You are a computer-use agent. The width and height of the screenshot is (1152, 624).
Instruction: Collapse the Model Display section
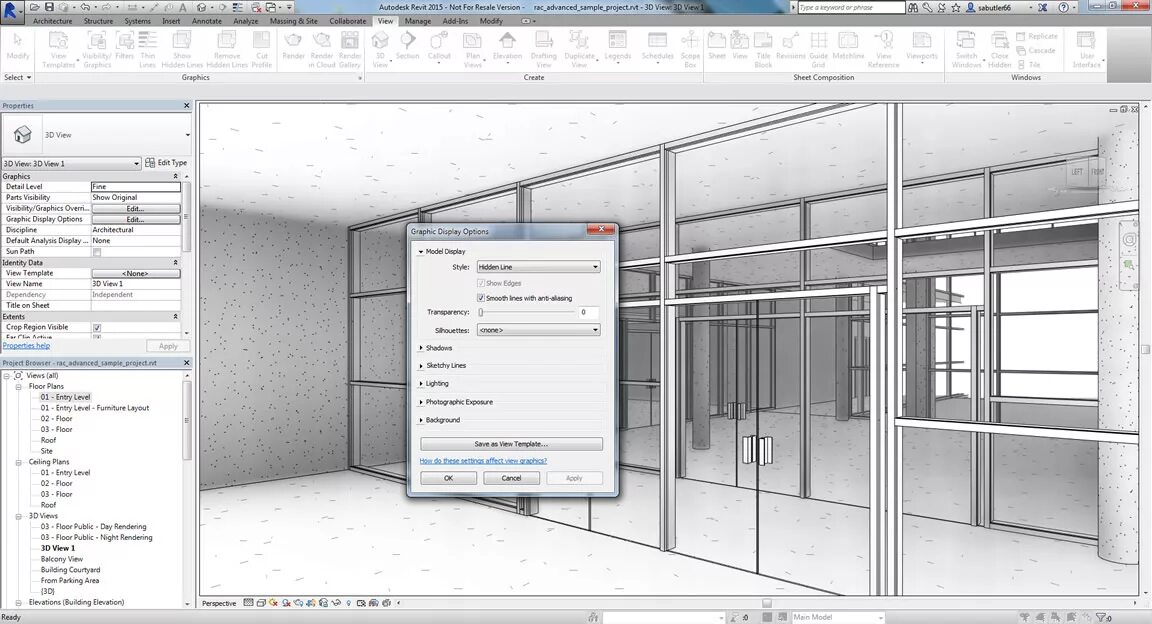(421, 251)
